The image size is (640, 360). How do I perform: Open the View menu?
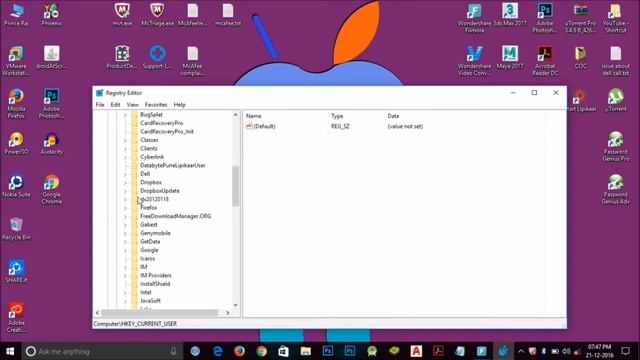[x=132, y=105]
